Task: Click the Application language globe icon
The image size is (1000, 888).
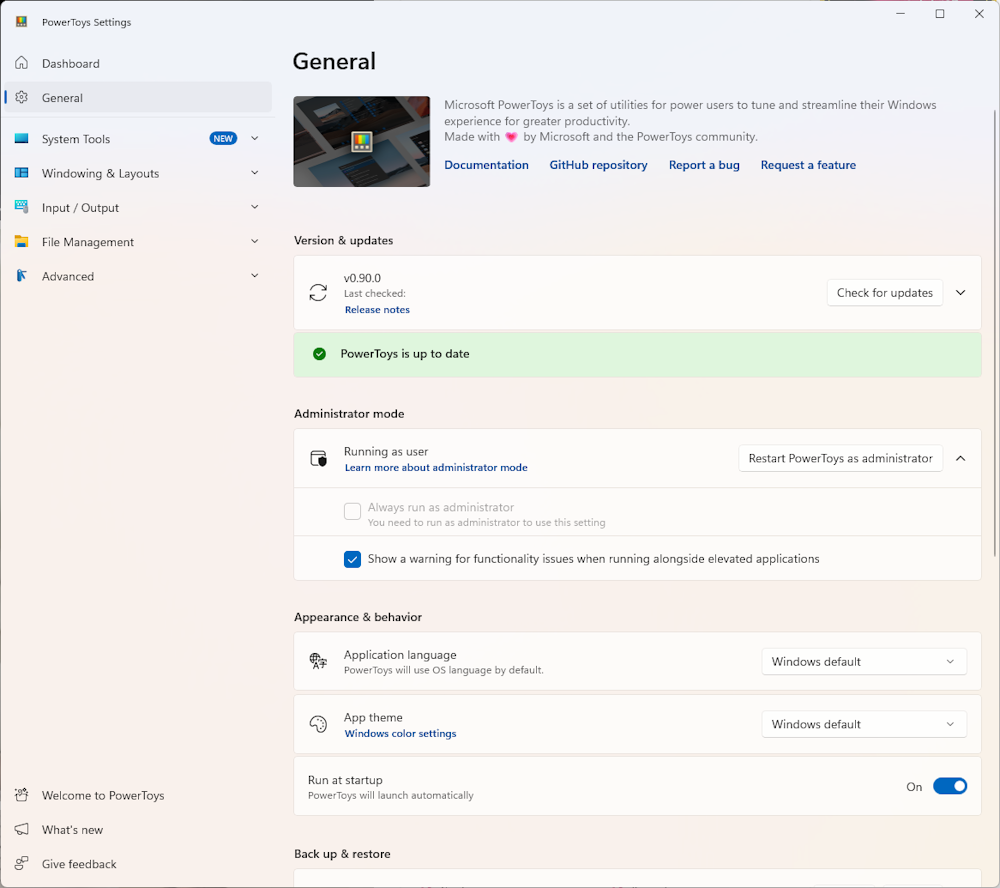Action: 318,661
